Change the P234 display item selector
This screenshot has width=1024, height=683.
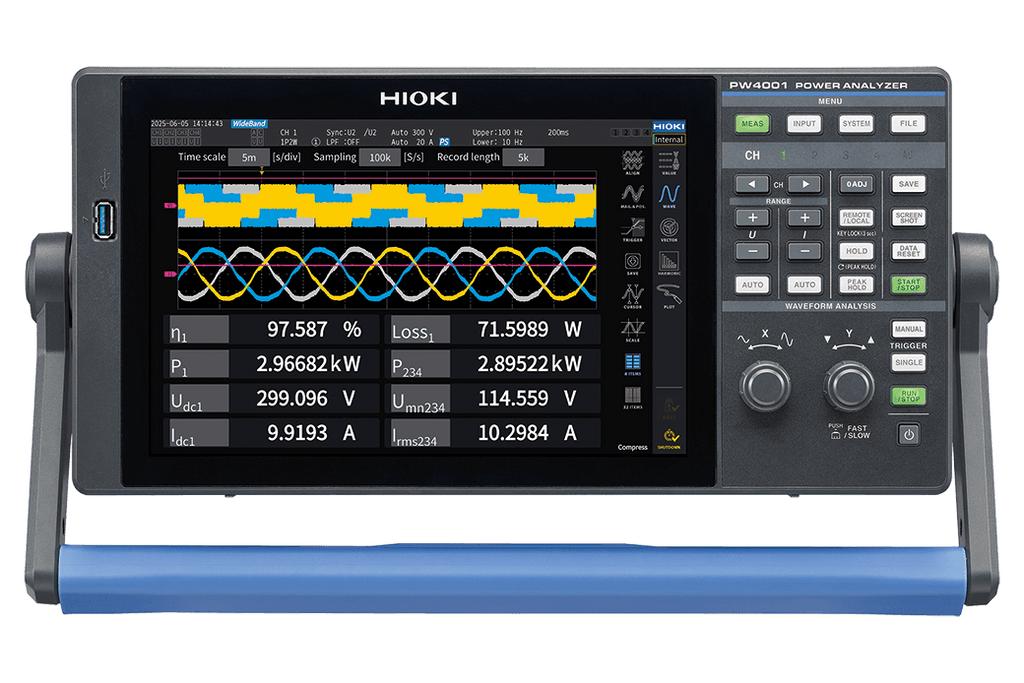pyautogui.click(x=420, y=364)
